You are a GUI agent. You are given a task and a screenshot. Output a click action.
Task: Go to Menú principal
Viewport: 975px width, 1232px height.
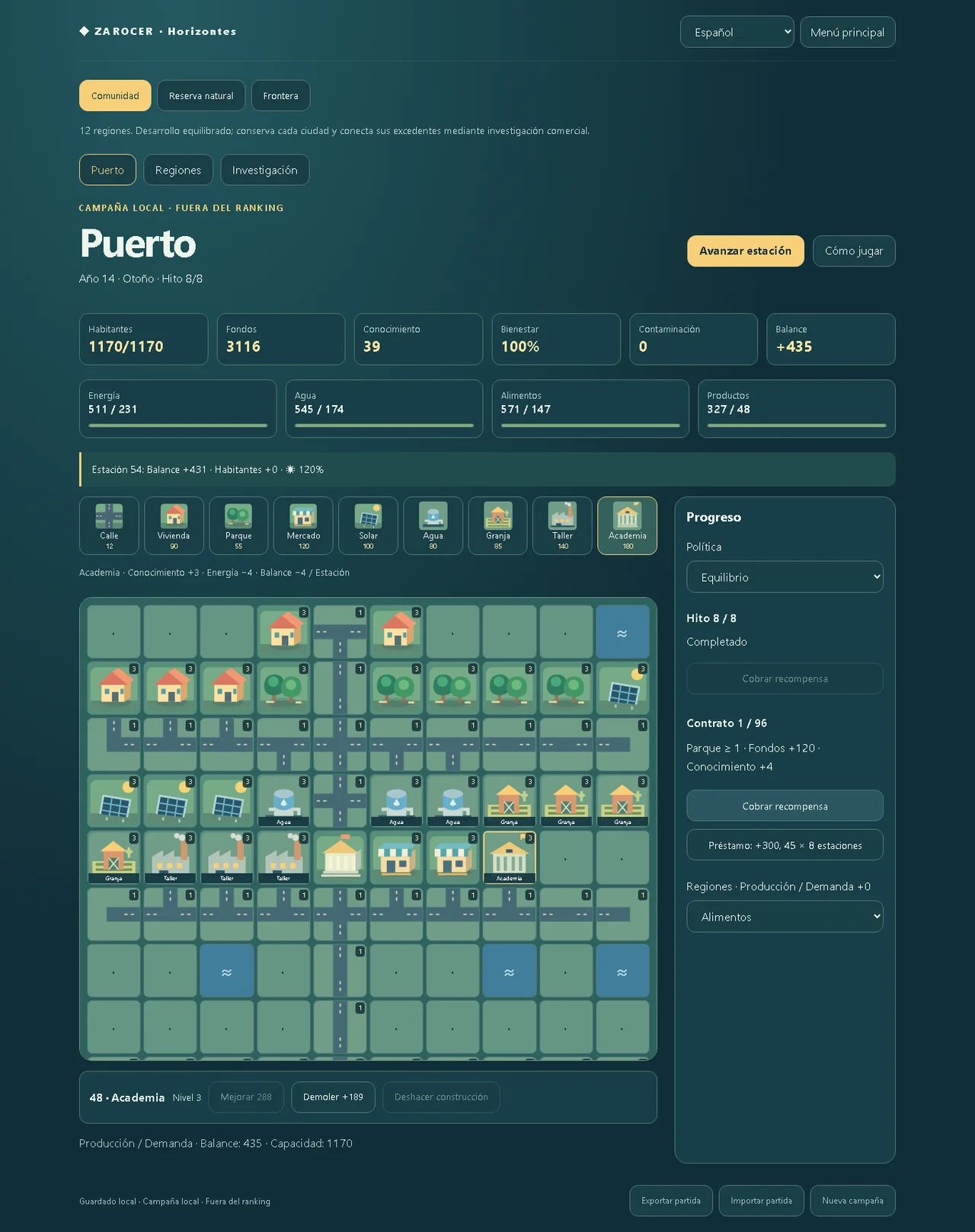tap(848, 32)
